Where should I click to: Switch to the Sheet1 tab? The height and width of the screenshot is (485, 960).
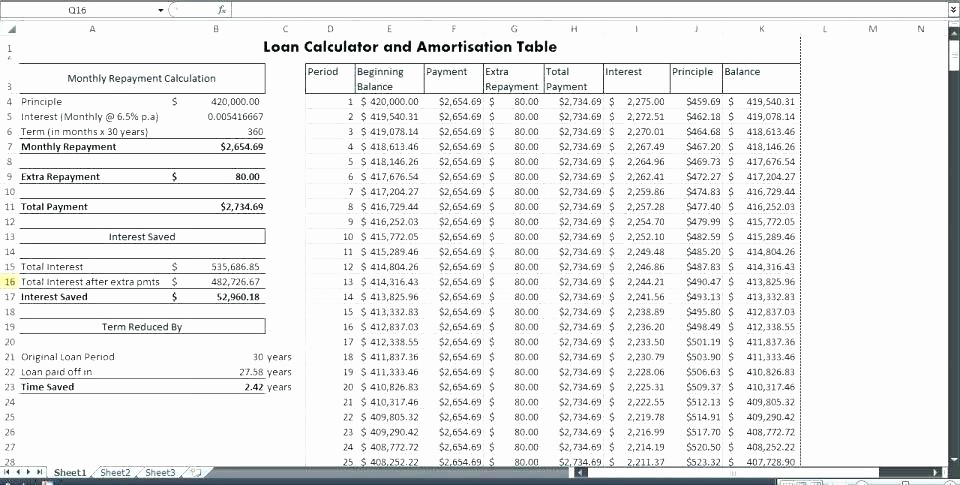click(70, 472)
